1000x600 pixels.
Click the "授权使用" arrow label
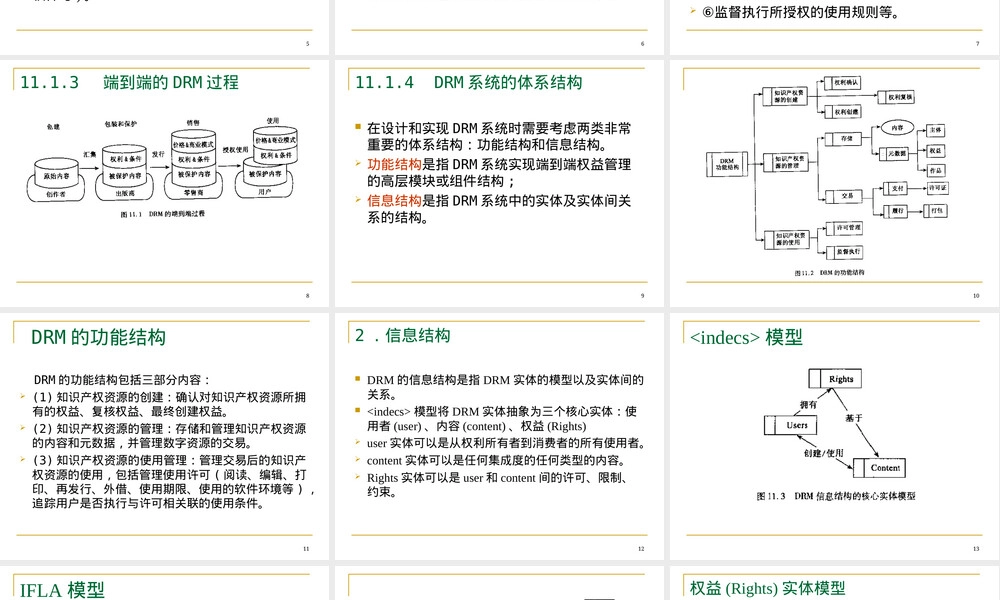(x=235, y=150)
